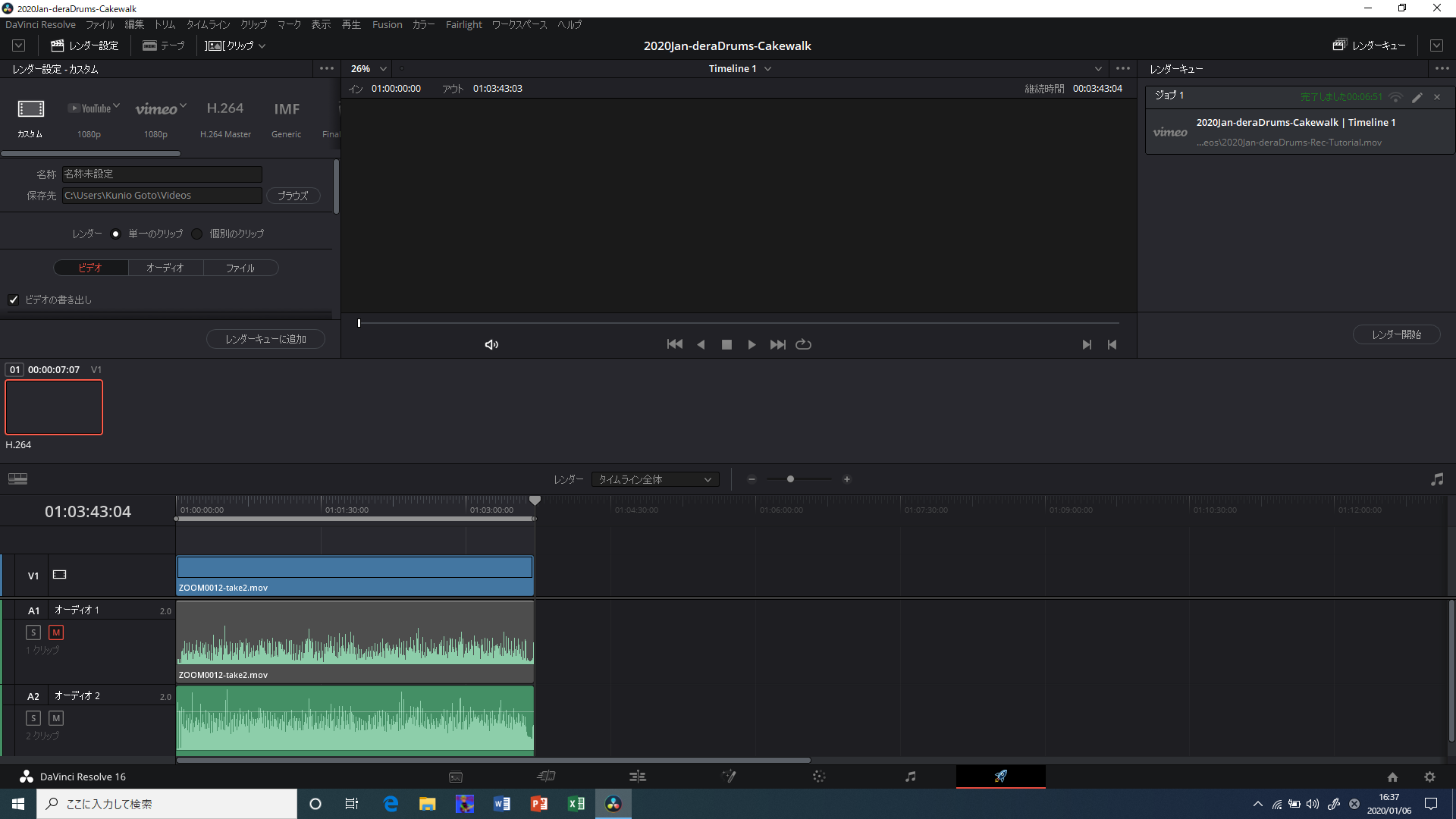Select the IMF Generic preset
This screenshot has width=1456, height=819.
(x=287, y=108)
